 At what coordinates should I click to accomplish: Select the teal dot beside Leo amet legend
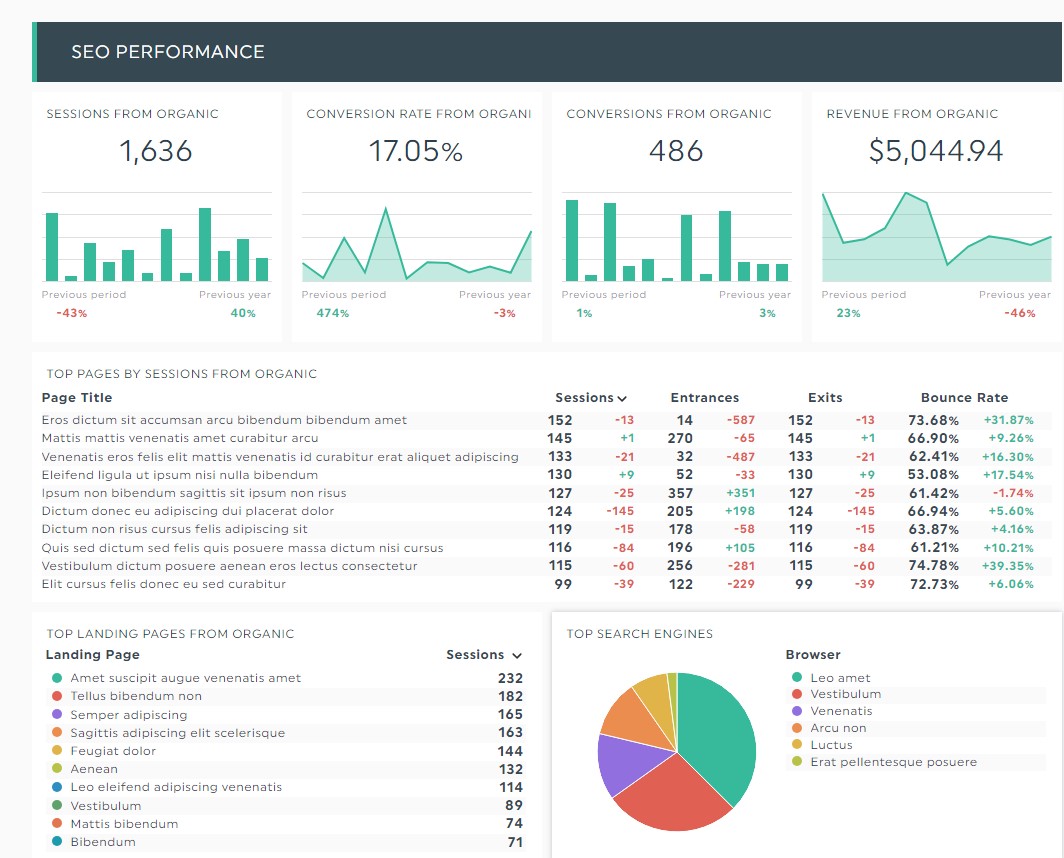[x=797, y=677]
